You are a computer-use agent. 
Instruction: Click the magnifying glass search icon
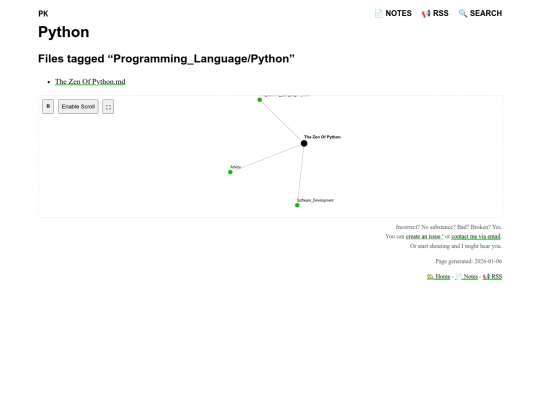tap(463, 13)
